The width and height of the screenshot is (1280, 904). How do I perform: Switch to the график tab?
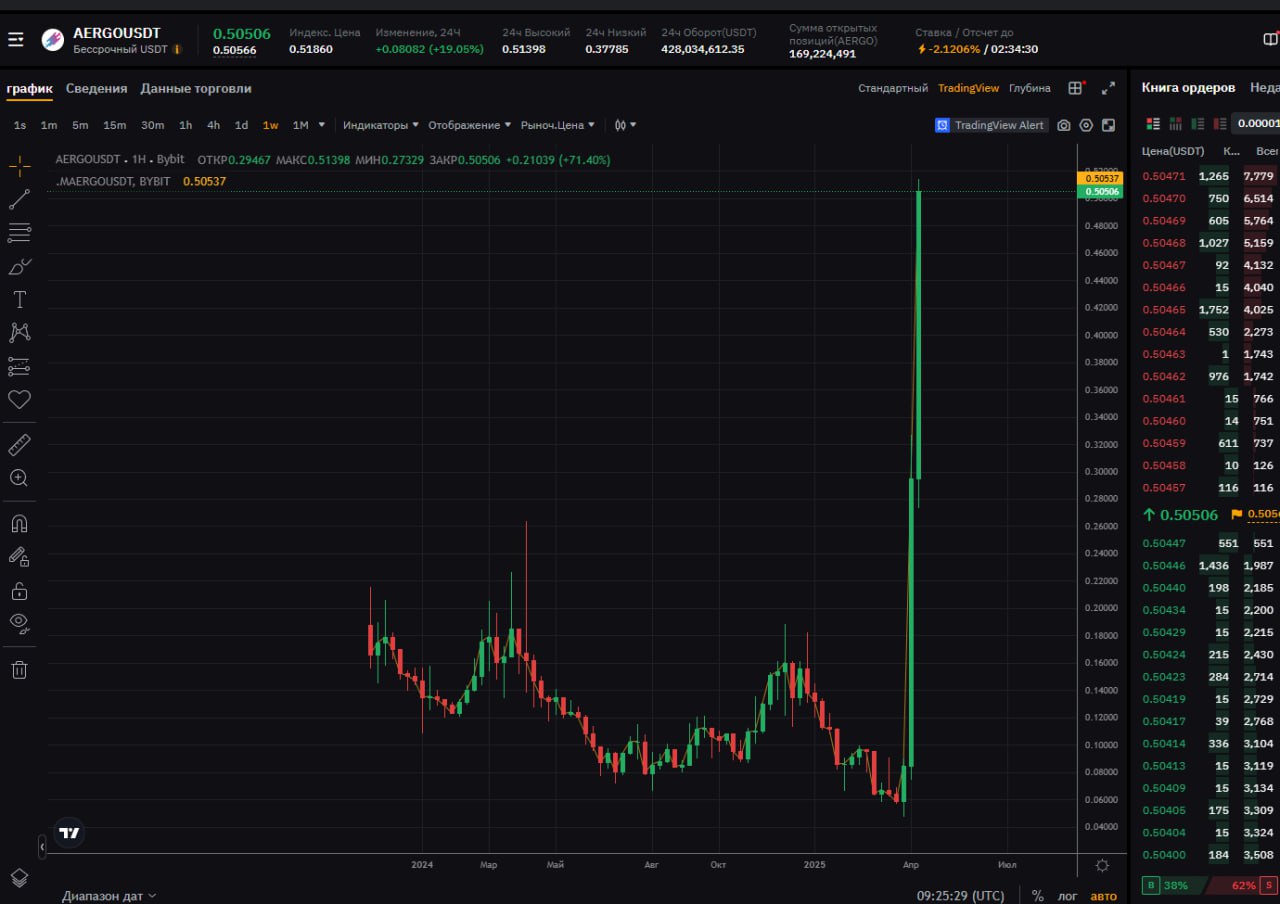pyautogui.click(x=29, y=88)
